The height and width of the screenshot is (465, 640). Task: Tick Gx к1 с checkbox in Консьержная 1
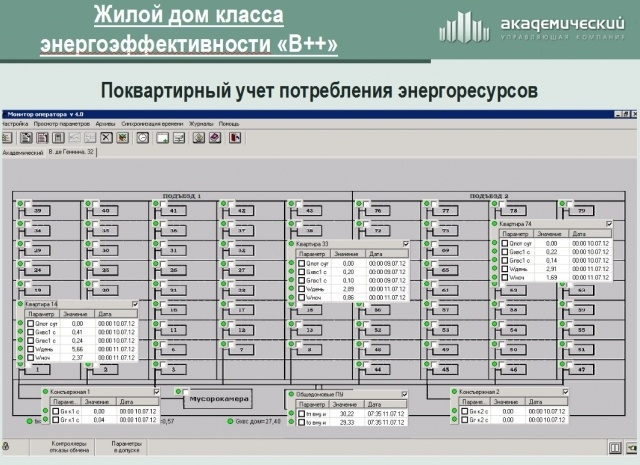click(56, 411)
